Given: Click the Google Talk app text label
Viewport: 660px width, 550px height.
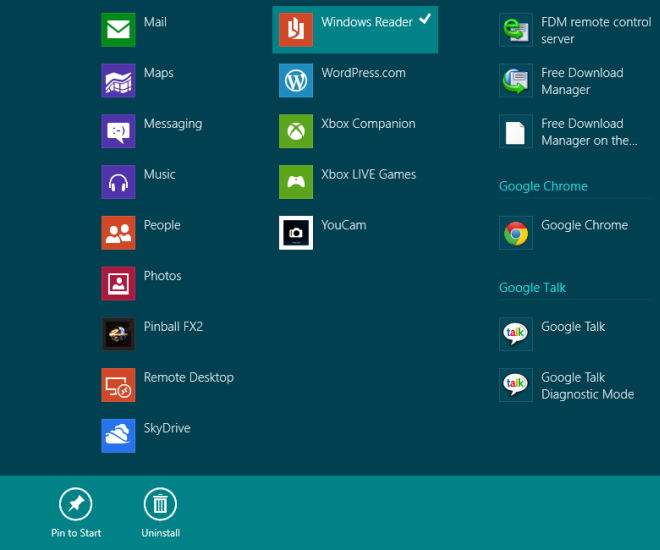Looking at the screenshot, I should point(573,327).
